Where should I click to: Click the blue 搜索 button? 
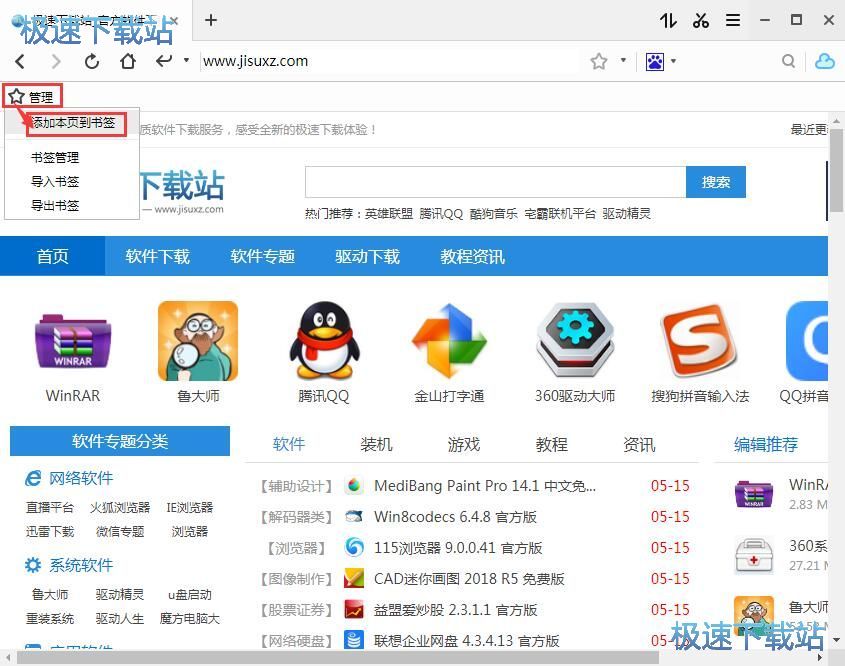(716, 182)
